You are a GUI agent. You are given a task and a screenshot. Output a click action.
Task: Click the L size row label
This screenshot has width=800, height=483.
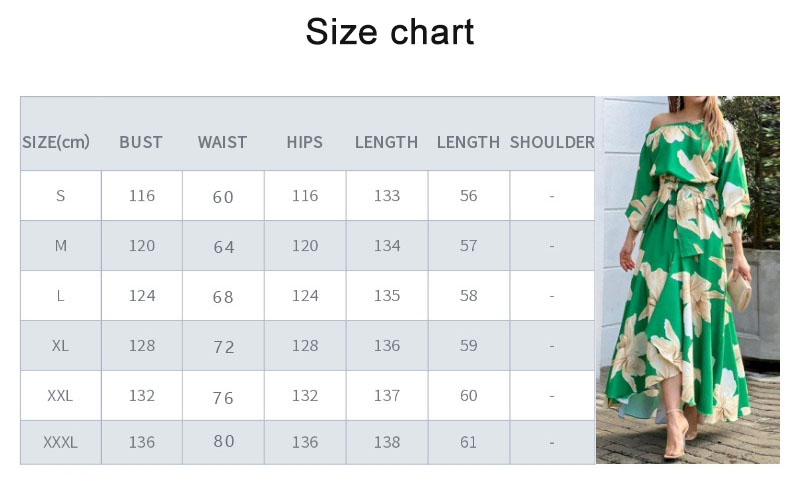(x=61, y=296)
